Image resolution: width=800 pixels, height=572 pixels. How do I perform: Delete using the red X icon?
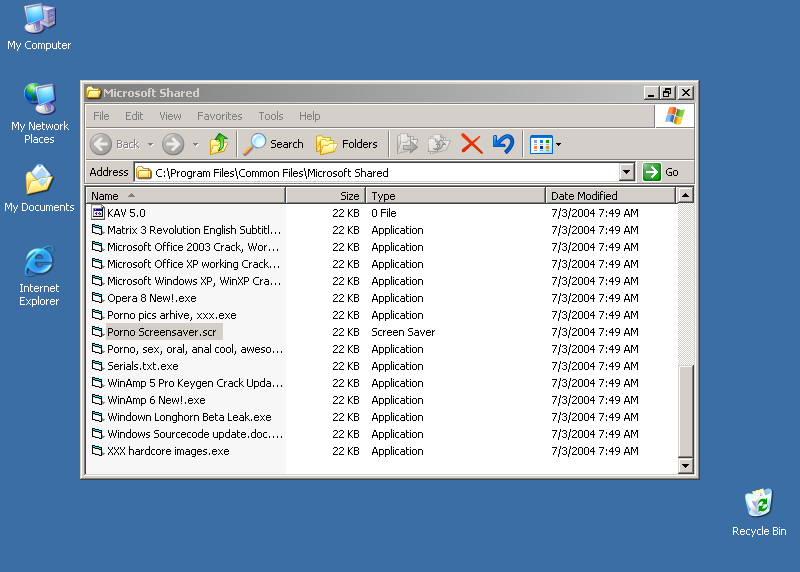pos(471,144)
